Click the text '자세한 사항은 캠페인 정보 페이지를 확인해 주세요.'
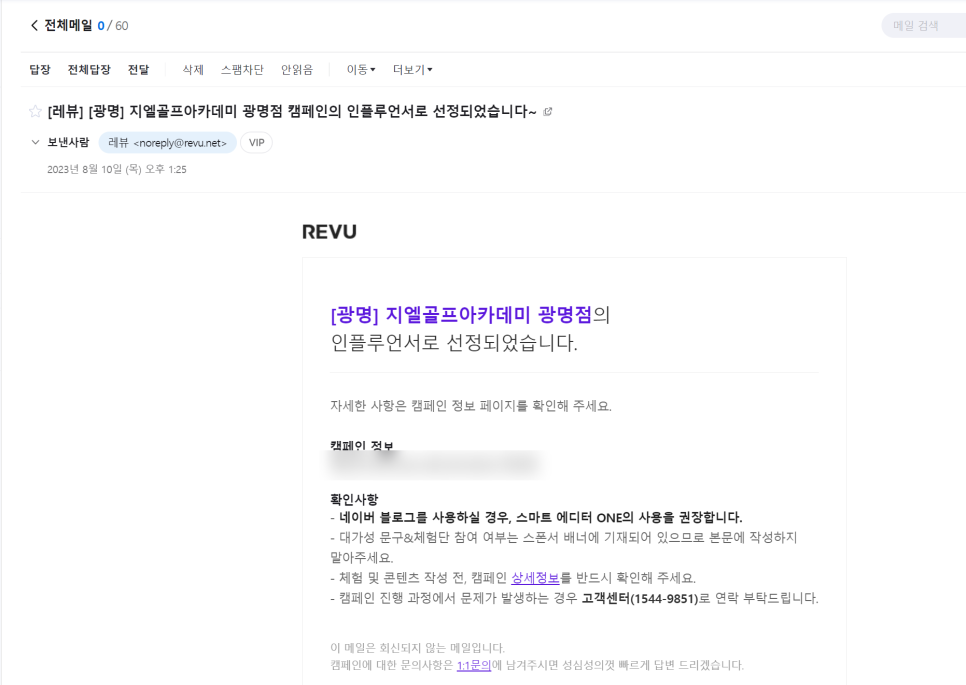The image size is (966, 685). [x=471, y=406]
